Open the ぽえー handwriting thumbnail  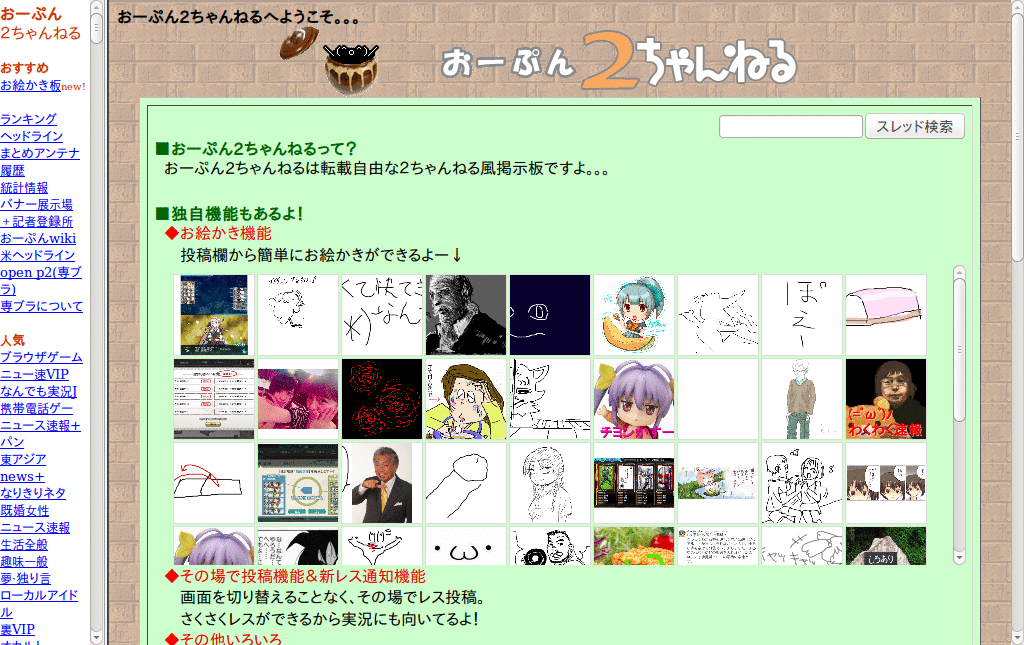point(802,315)
